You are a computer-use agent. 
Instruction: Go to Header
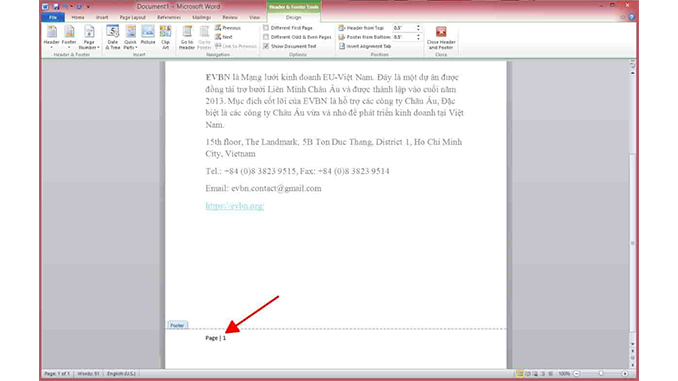coord(187,37)
